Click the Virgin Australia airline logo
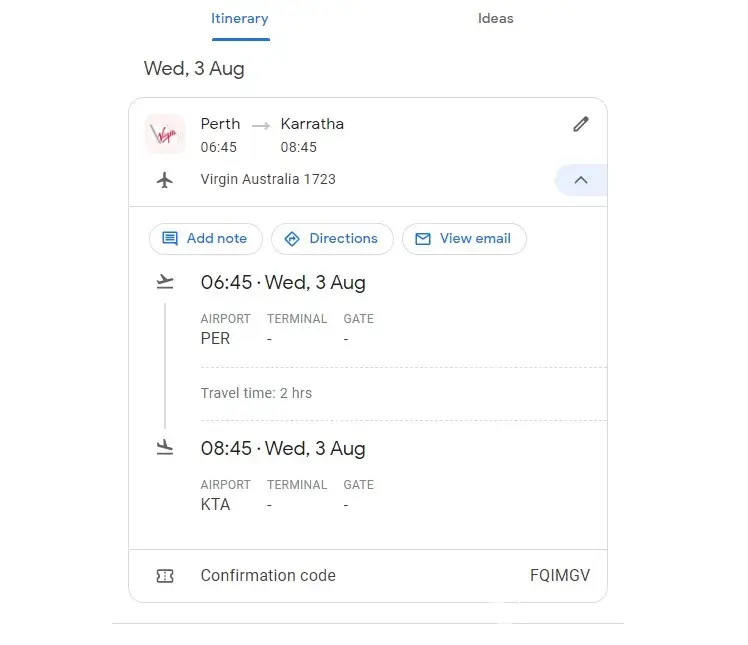748x645 pixels. [165, 134]
